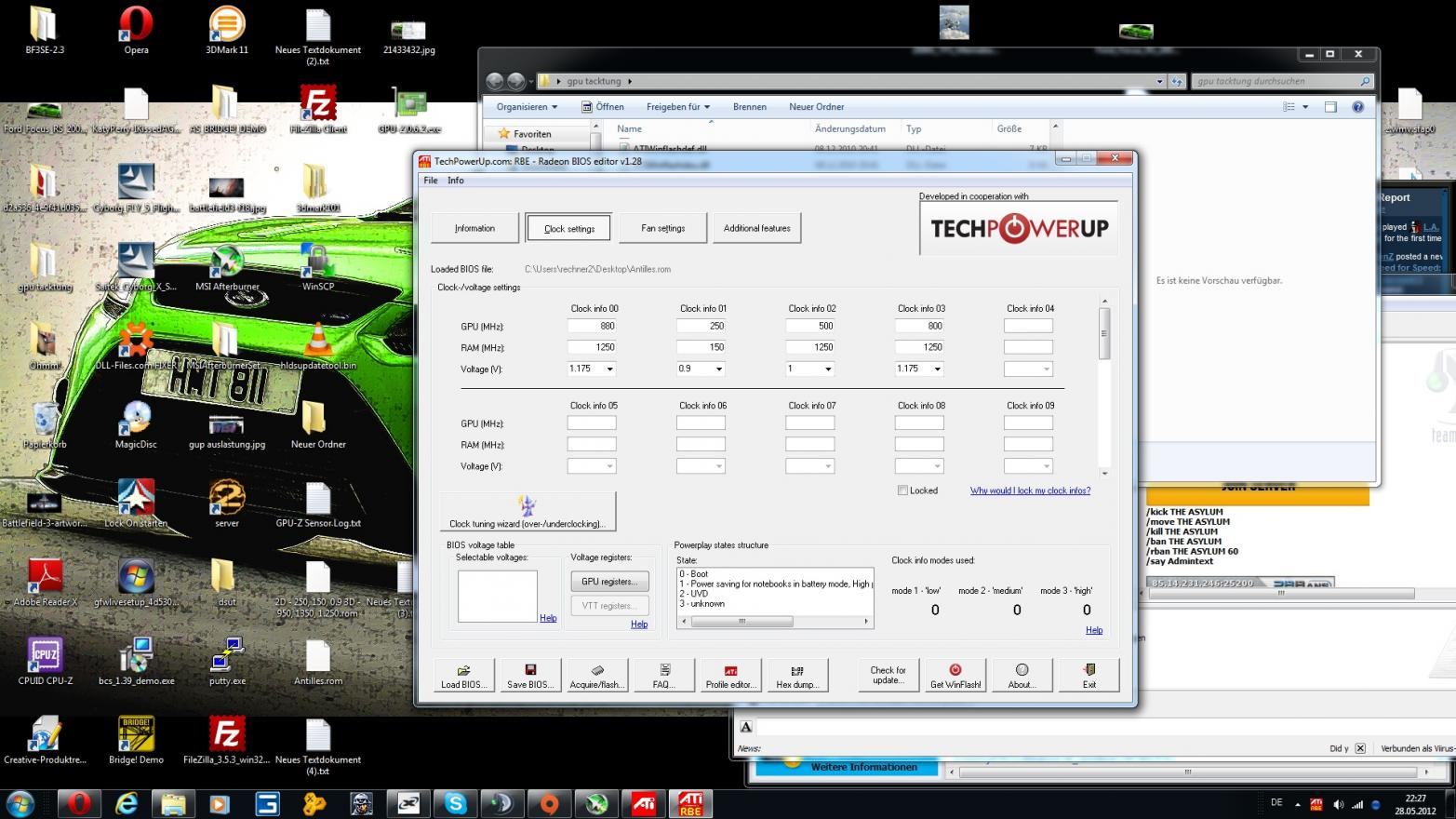Image resolution: width=1456 pixels, height=819 pixels.
Task: Click the clock settings vertical scrollbar
Action: point(1104,386)
